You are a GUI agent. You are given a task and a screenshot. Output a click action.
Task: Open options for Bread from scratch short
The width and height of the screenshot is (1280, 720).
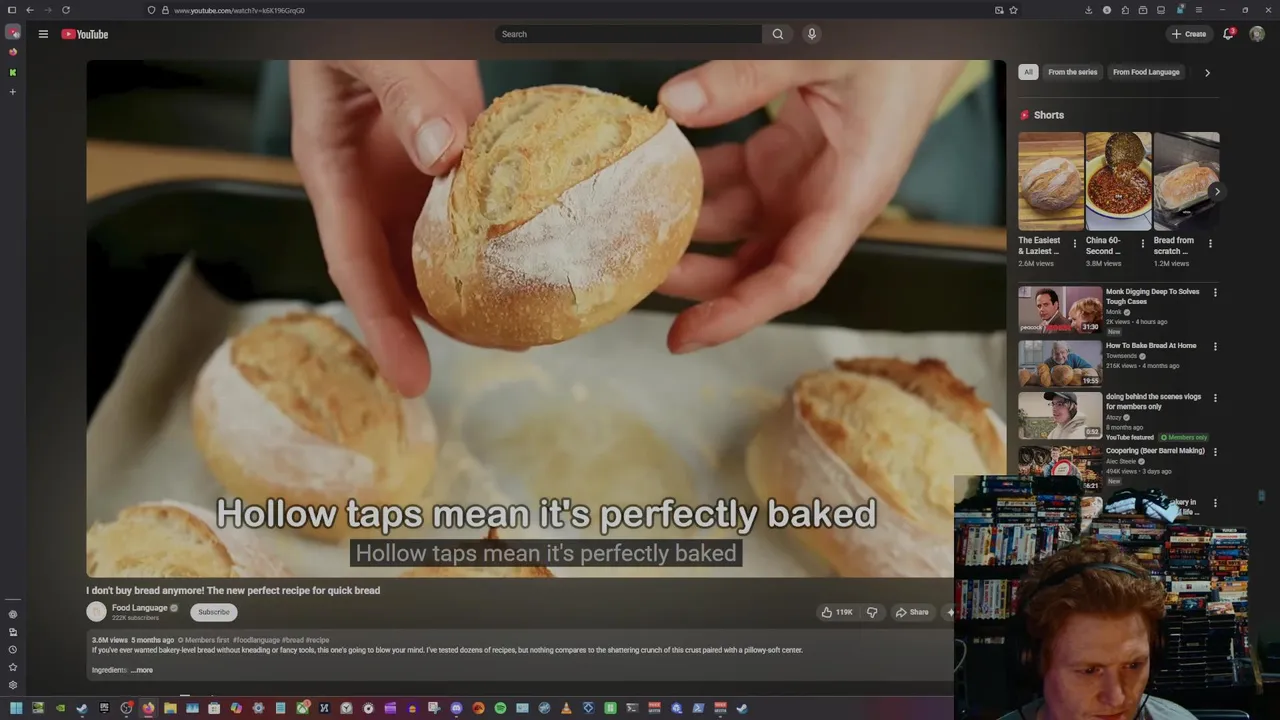pyautogui.click(x=1210, y=244)
